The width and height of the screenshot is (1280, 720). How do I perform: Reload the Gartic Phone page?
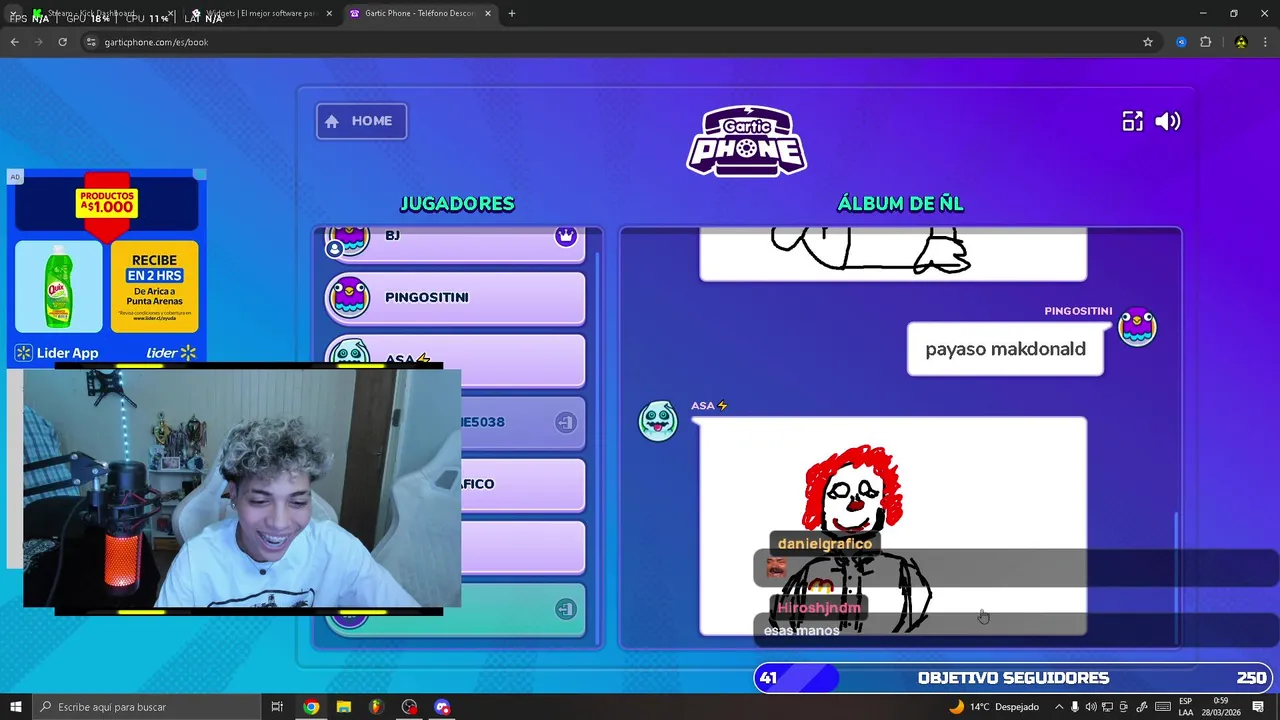coord(62,42)
